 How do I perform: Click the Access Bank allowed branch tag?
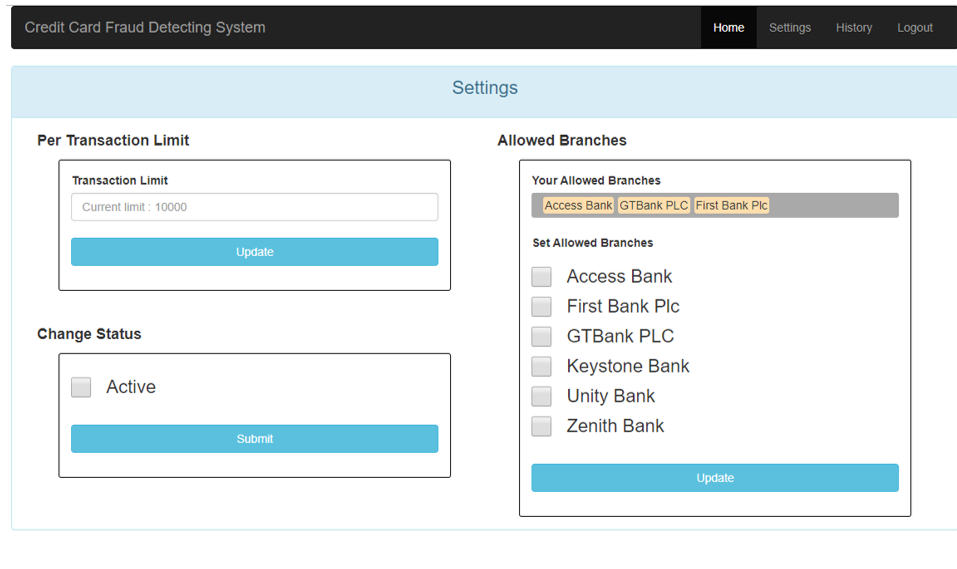[578, 205]
